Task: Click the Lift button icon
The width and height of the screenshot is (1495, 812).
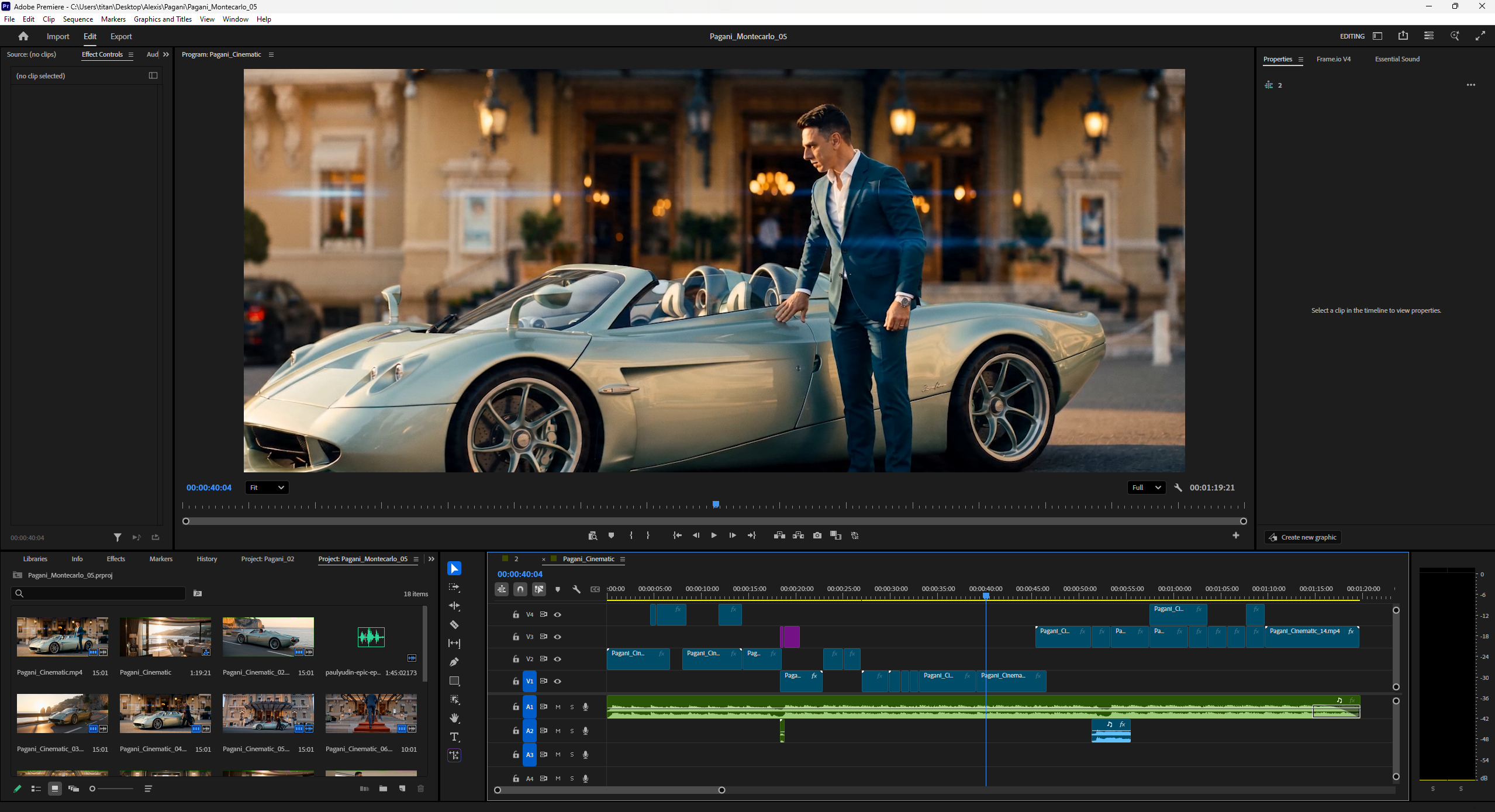Action: click(x=779, y=535)
